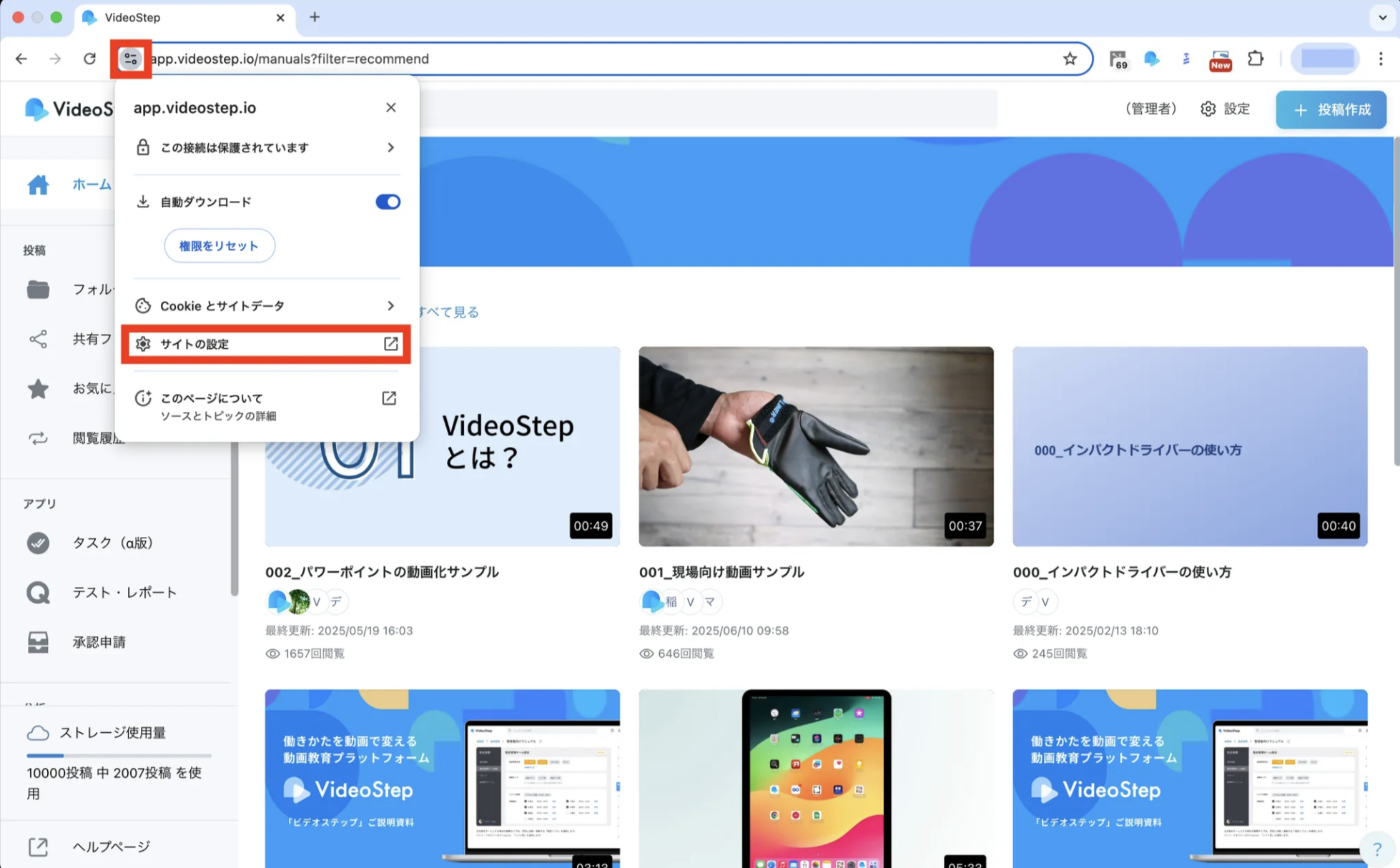Viewport: 1400px width, 868px height.
Task: Open the browser Extensions puzzle icon
Action: pyautogui.click(x=1255, y=59)
